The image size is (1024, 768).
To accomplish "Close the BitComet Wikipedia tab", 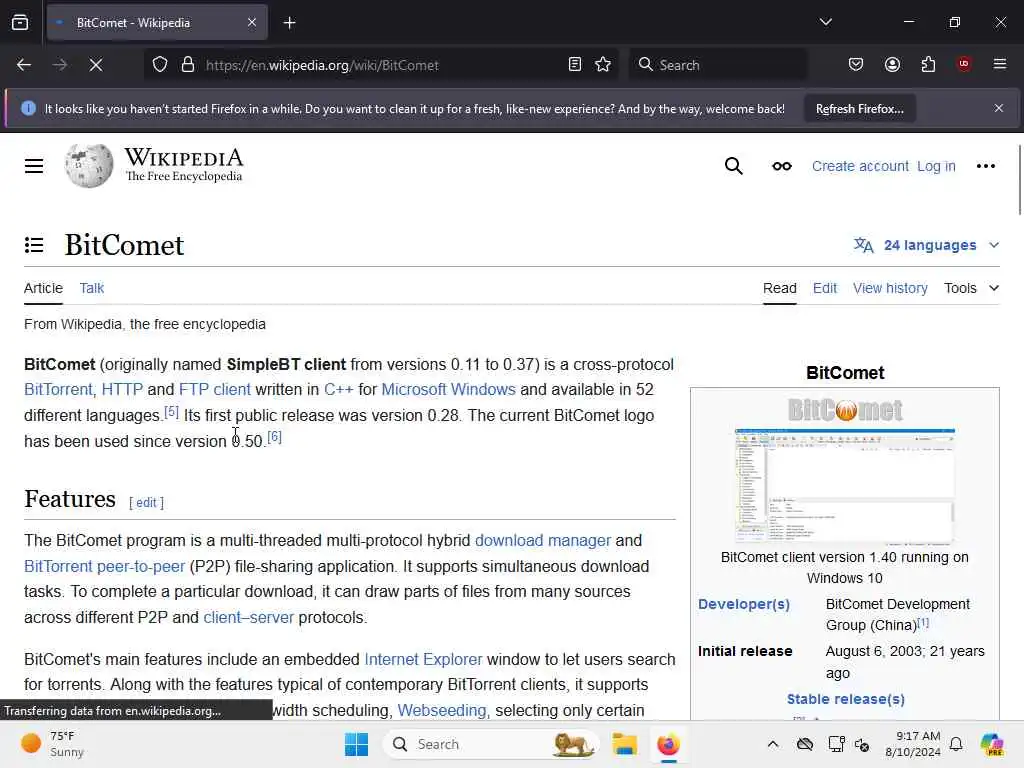I will [252, 23].
